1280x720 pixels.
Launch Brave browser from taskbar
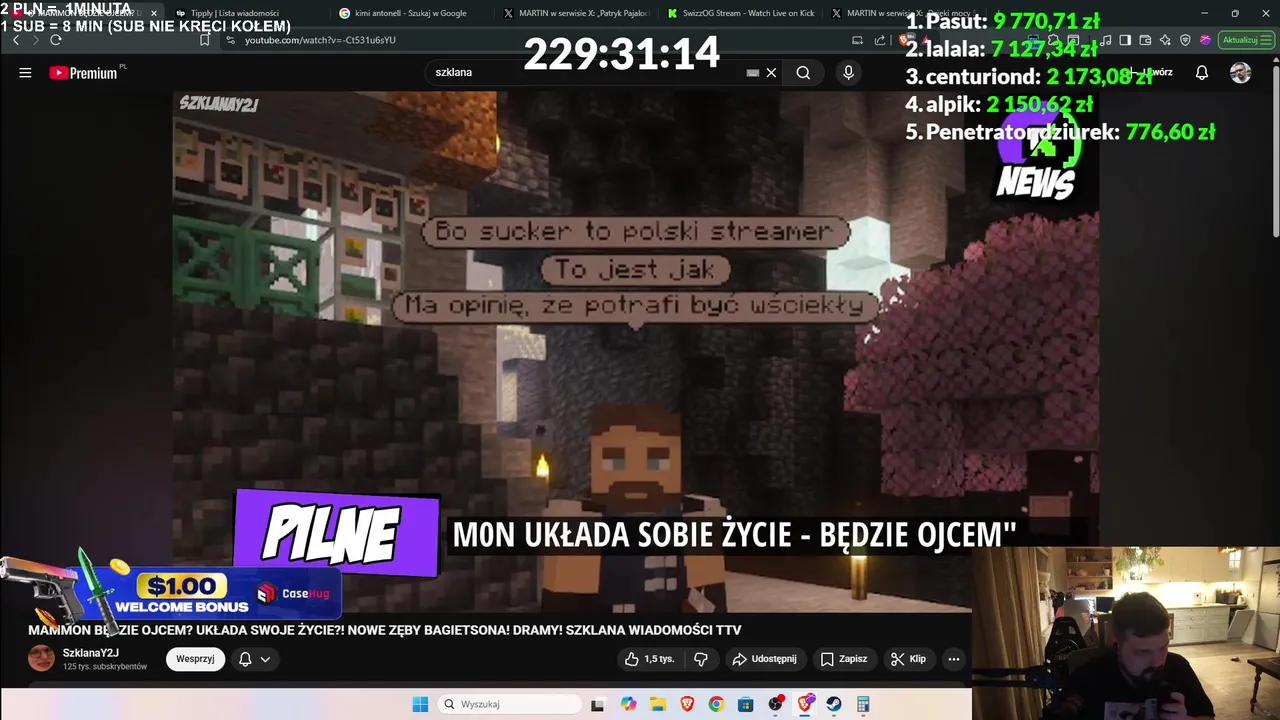coord(687,704)
